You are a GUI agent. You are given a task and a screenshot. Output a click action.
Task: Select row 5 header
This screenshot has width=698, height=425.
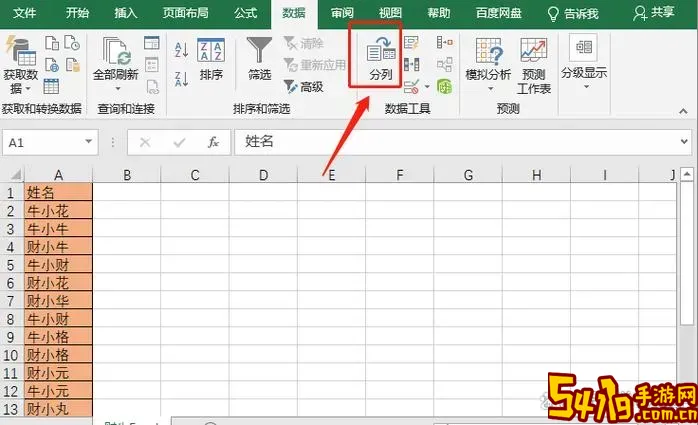tap(11, 265)
